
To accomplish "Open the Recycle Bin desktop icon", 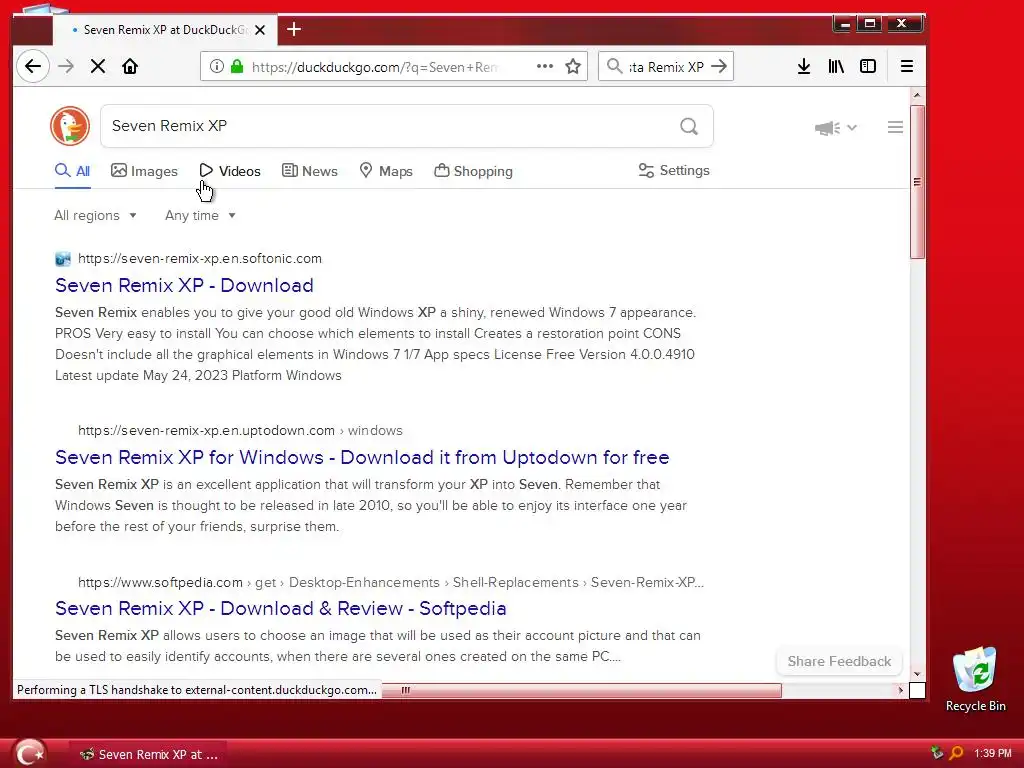I will pos(975,679).
